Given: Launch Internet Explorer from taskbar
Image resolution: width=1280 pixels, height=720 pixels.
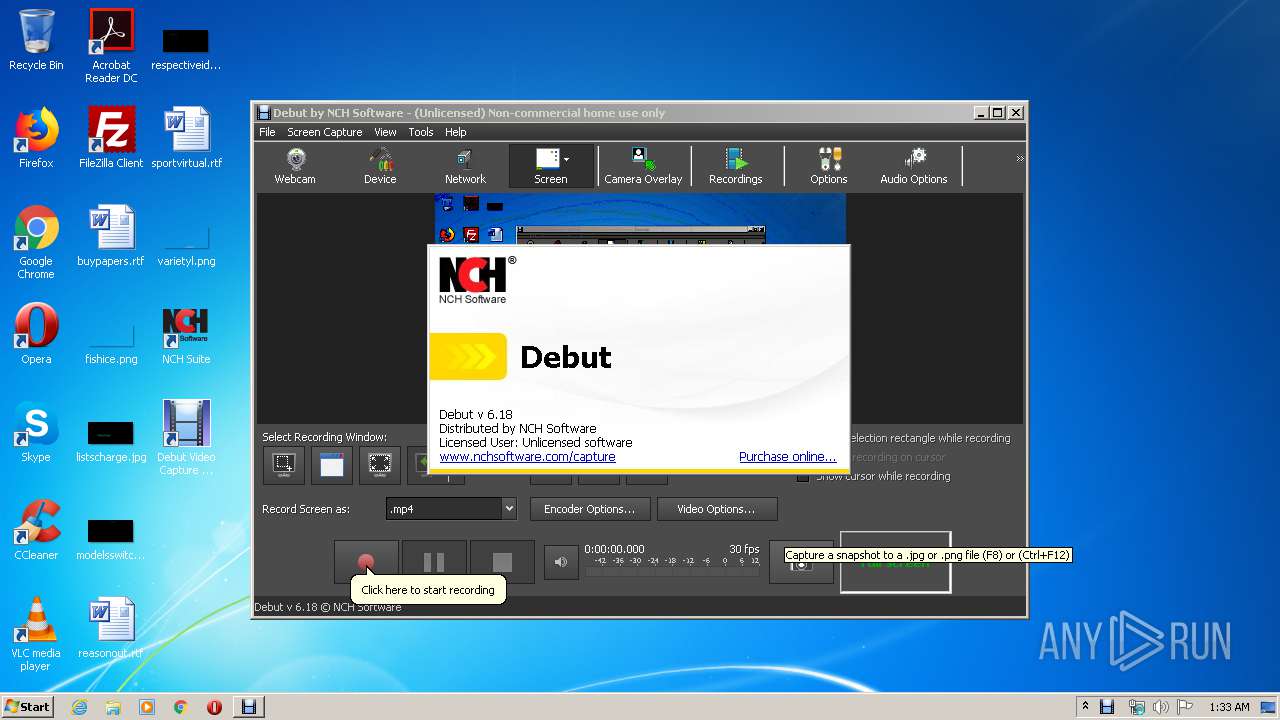Looking at the screenshot, I should (79, 707).
